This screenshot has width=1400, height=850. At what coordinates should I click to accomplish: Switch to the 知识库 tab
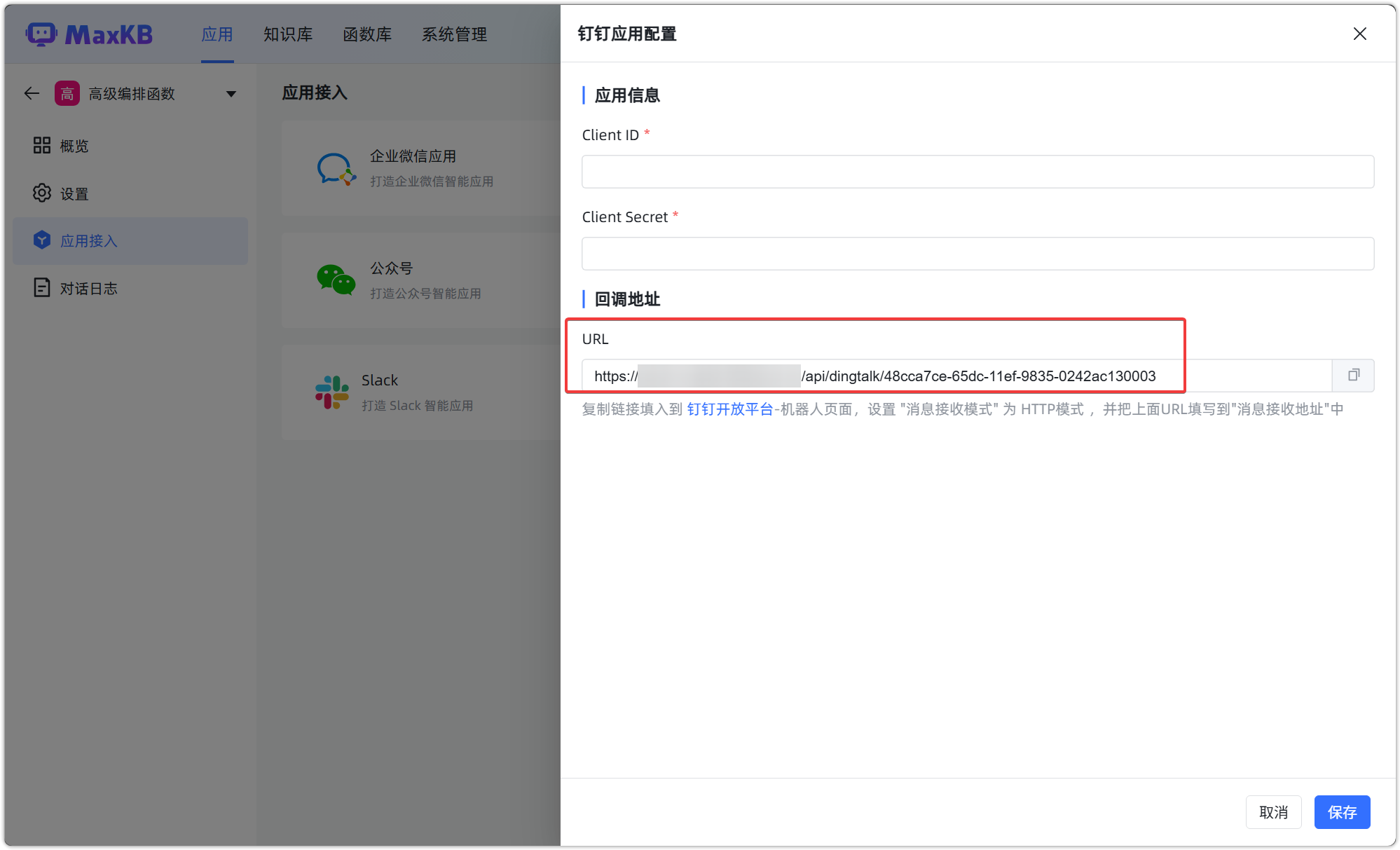(x=288, y=34)
